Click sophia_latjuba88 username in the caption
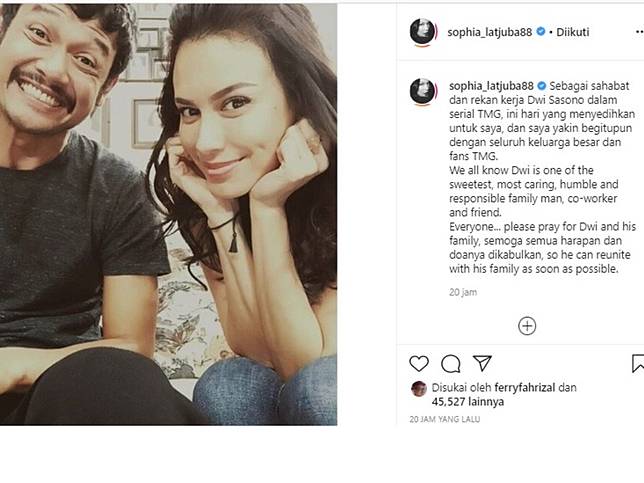This screenshot has width=644, height=483. click(492, 87)
